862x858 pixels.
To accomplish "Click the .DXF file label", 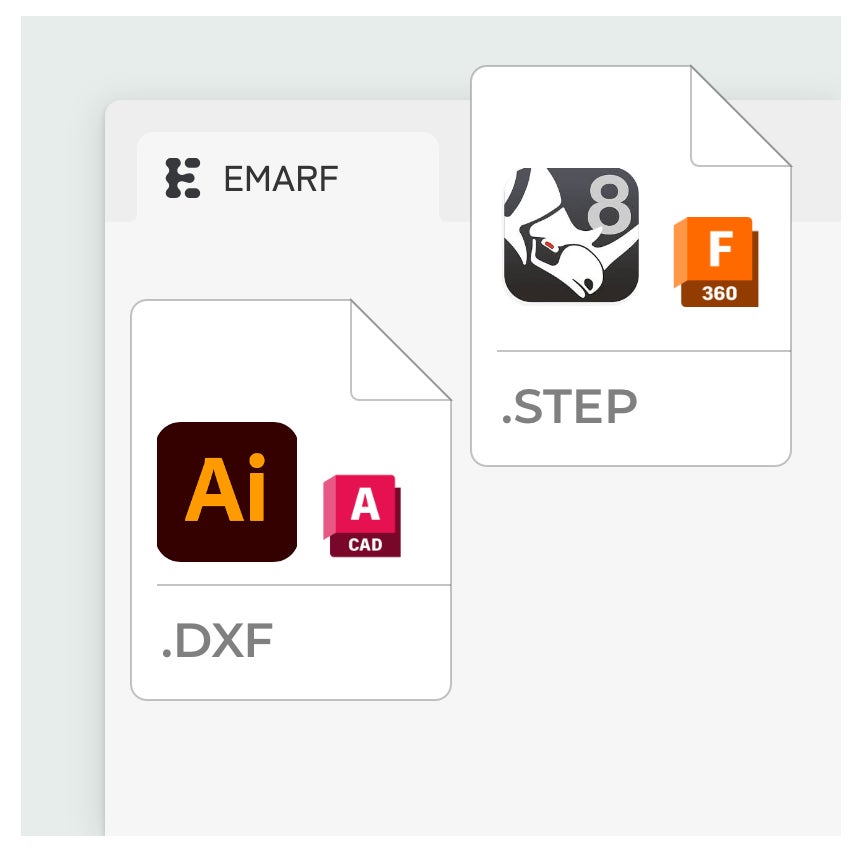I will 218,641.
